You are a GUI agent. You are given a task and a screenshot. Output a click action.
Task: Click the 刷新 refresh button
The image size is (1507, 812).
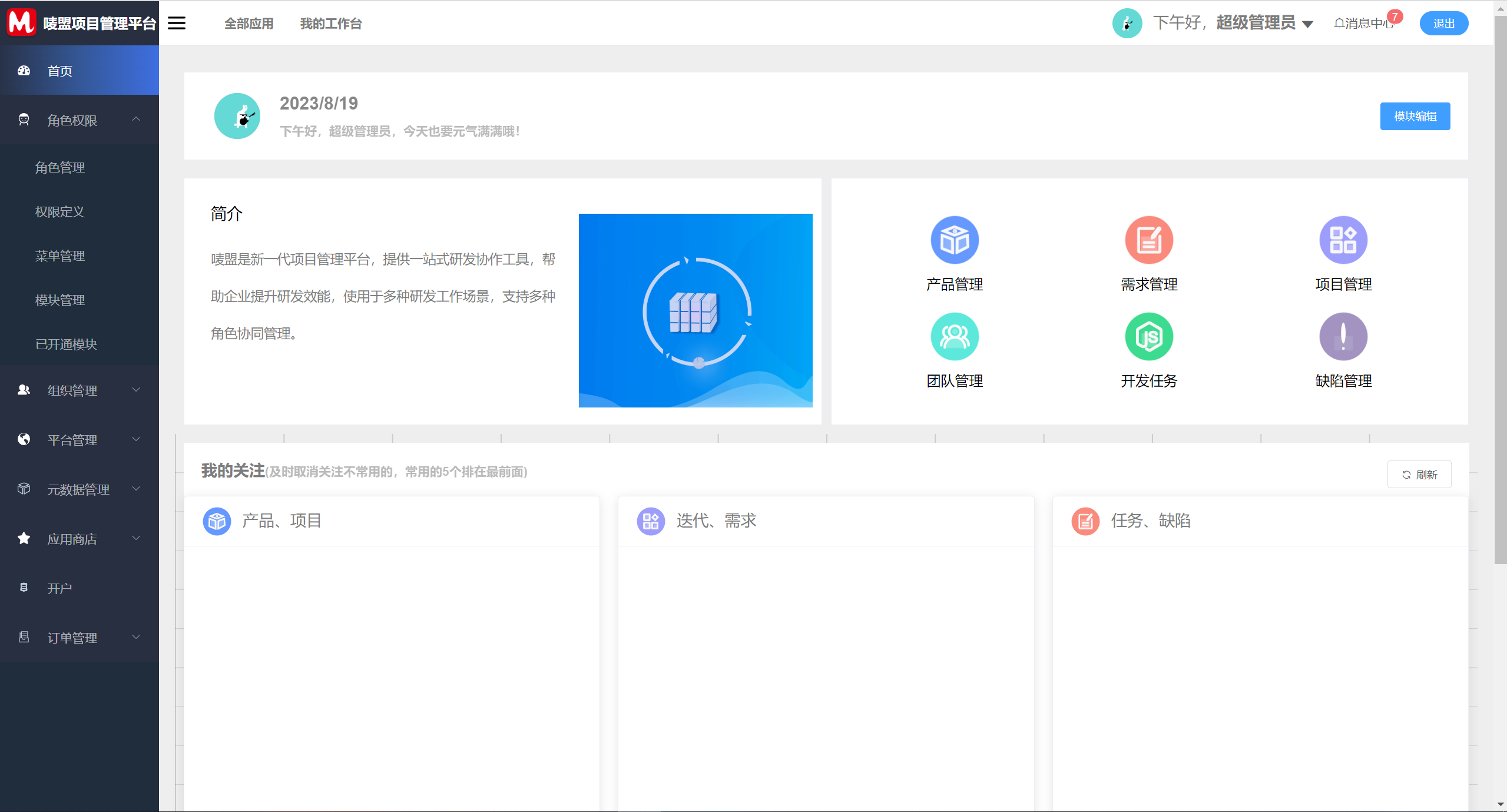[1419, 475]
